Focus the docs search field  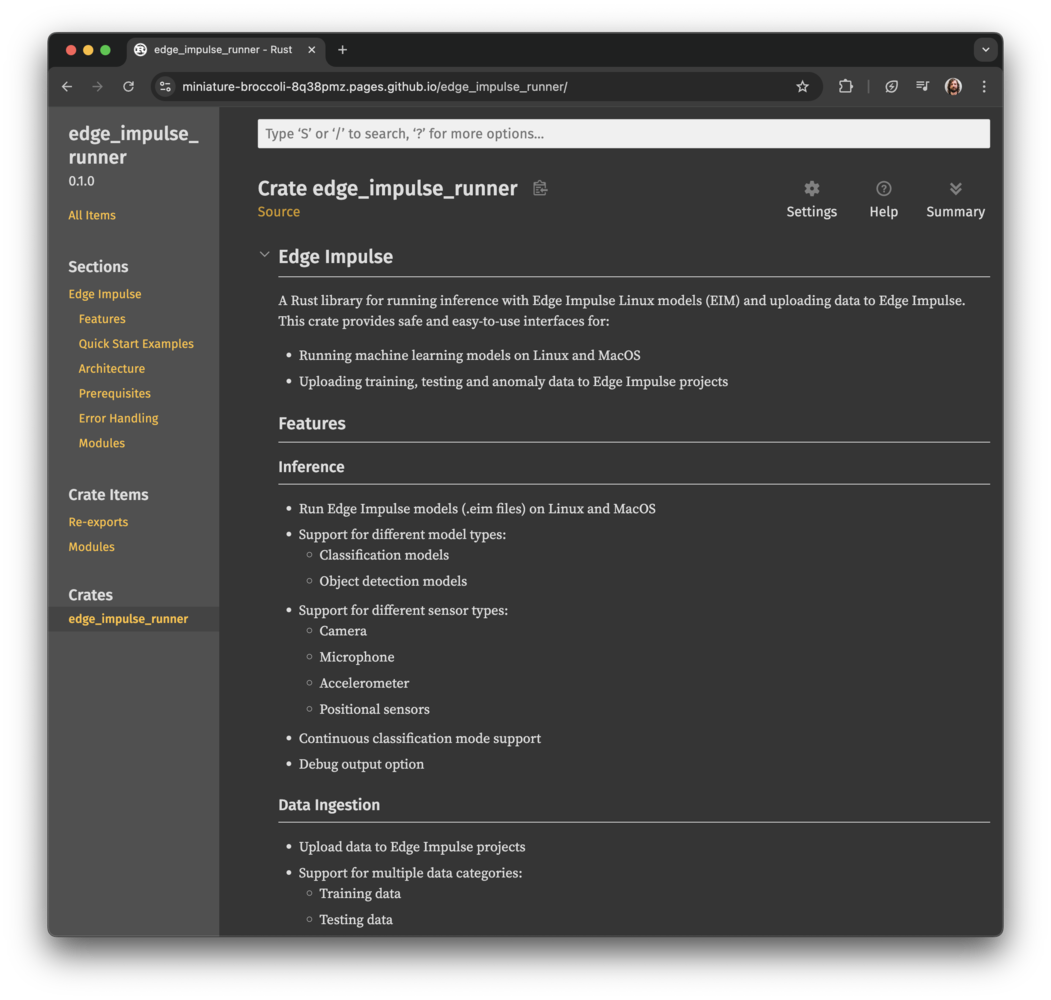pyautogui.click(x=623, y=133)
